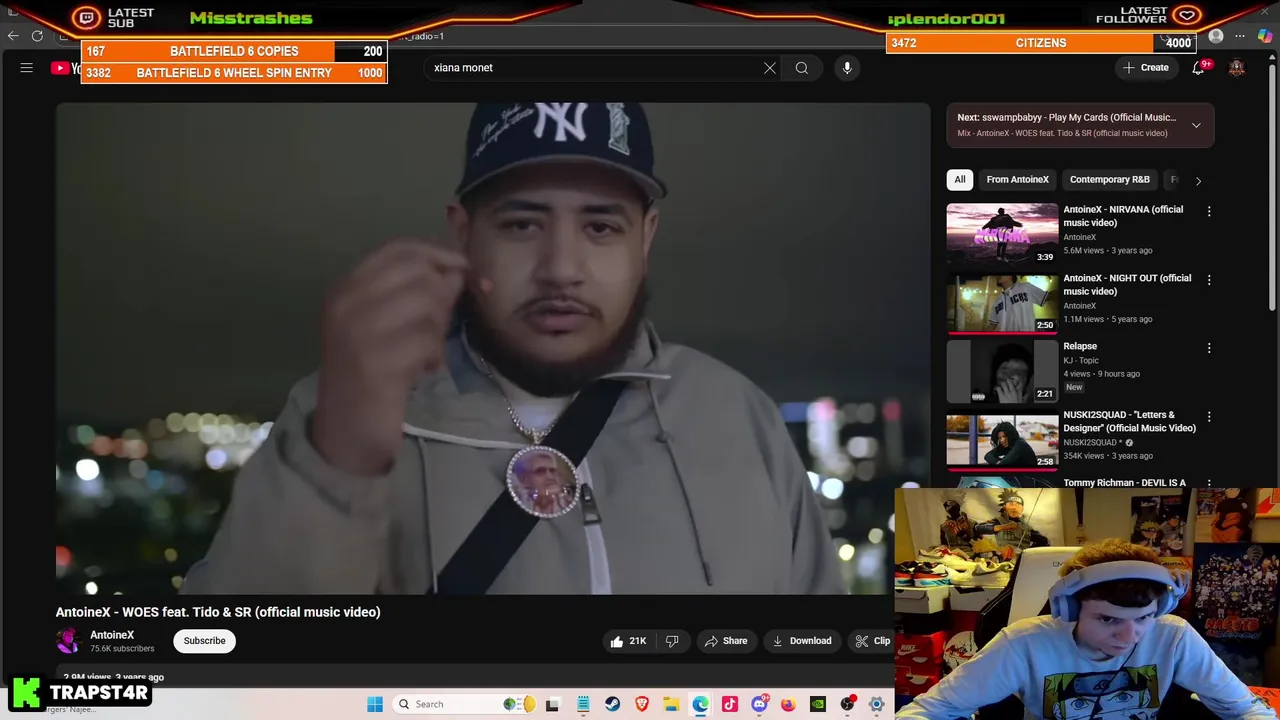Open the Copilot icon in the browser toolbar

tap(1265, 36)
